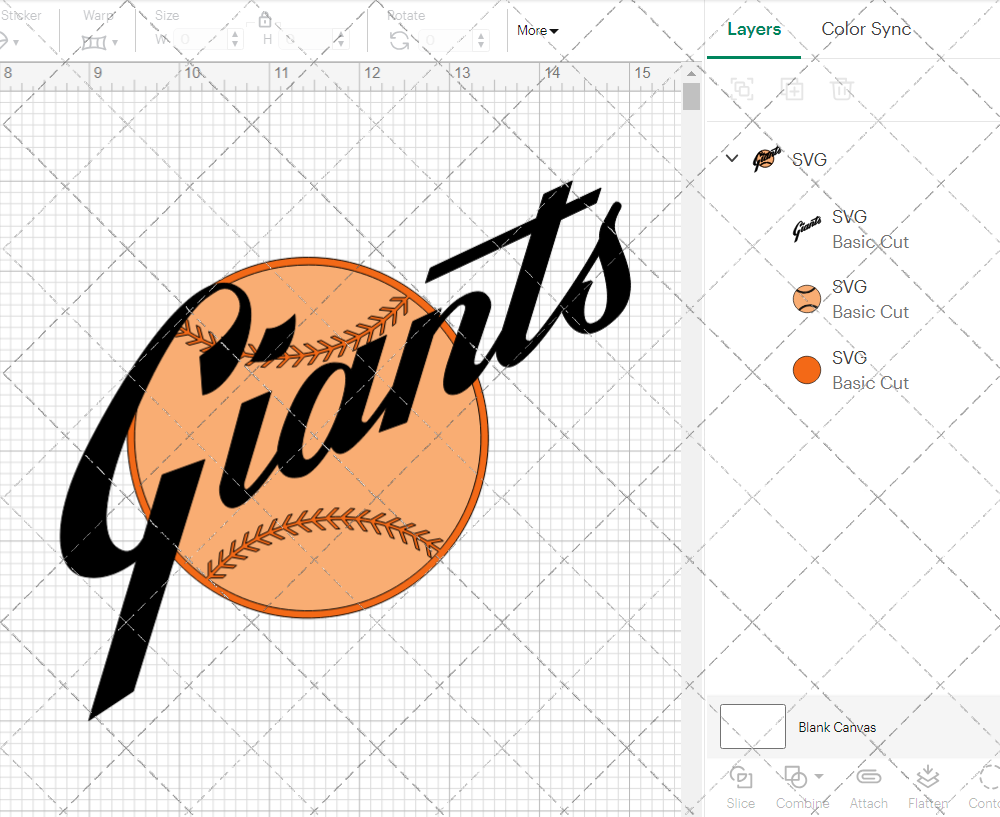Viewport: 1000px width, 817px height.
Task: Collapse the SVG group layer
Action: (x=732, y=158)
